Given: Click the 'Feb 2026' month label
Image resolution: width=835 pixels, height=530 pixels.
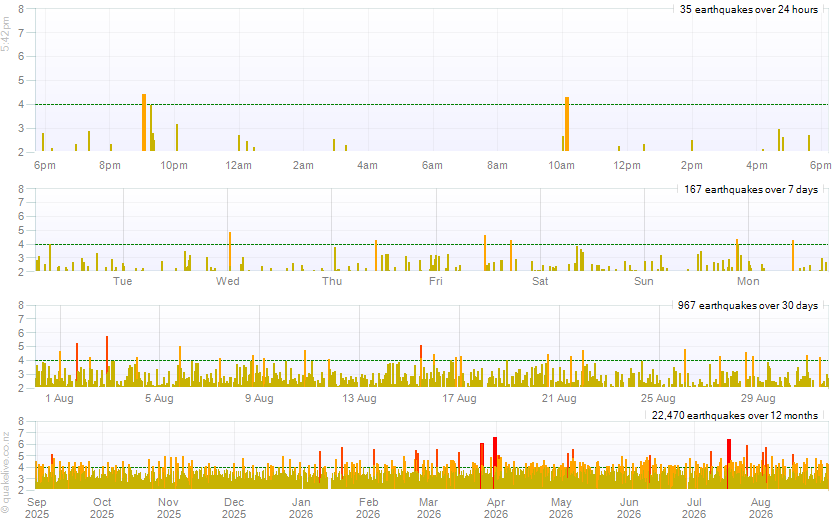Looking at the screenshot, I should tap(368, 508).
